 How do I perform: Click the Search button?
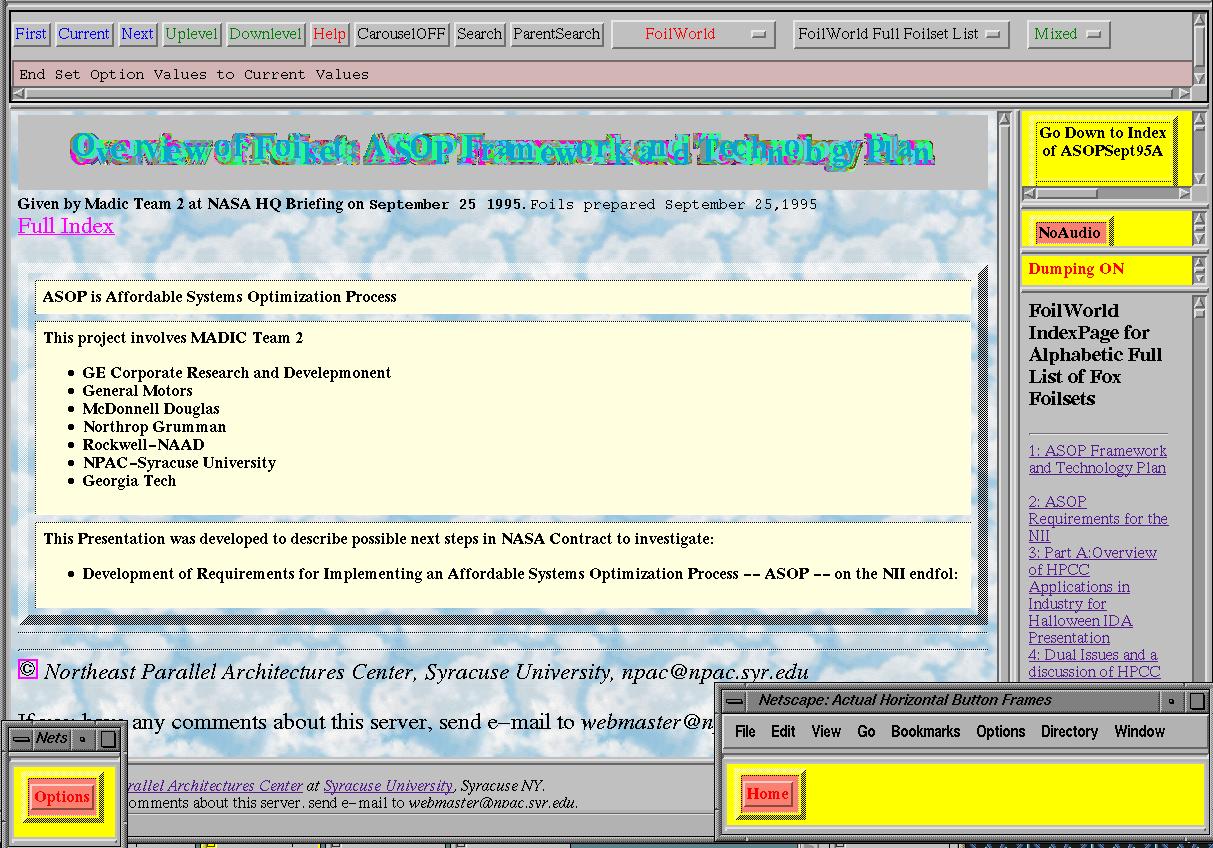479,34
